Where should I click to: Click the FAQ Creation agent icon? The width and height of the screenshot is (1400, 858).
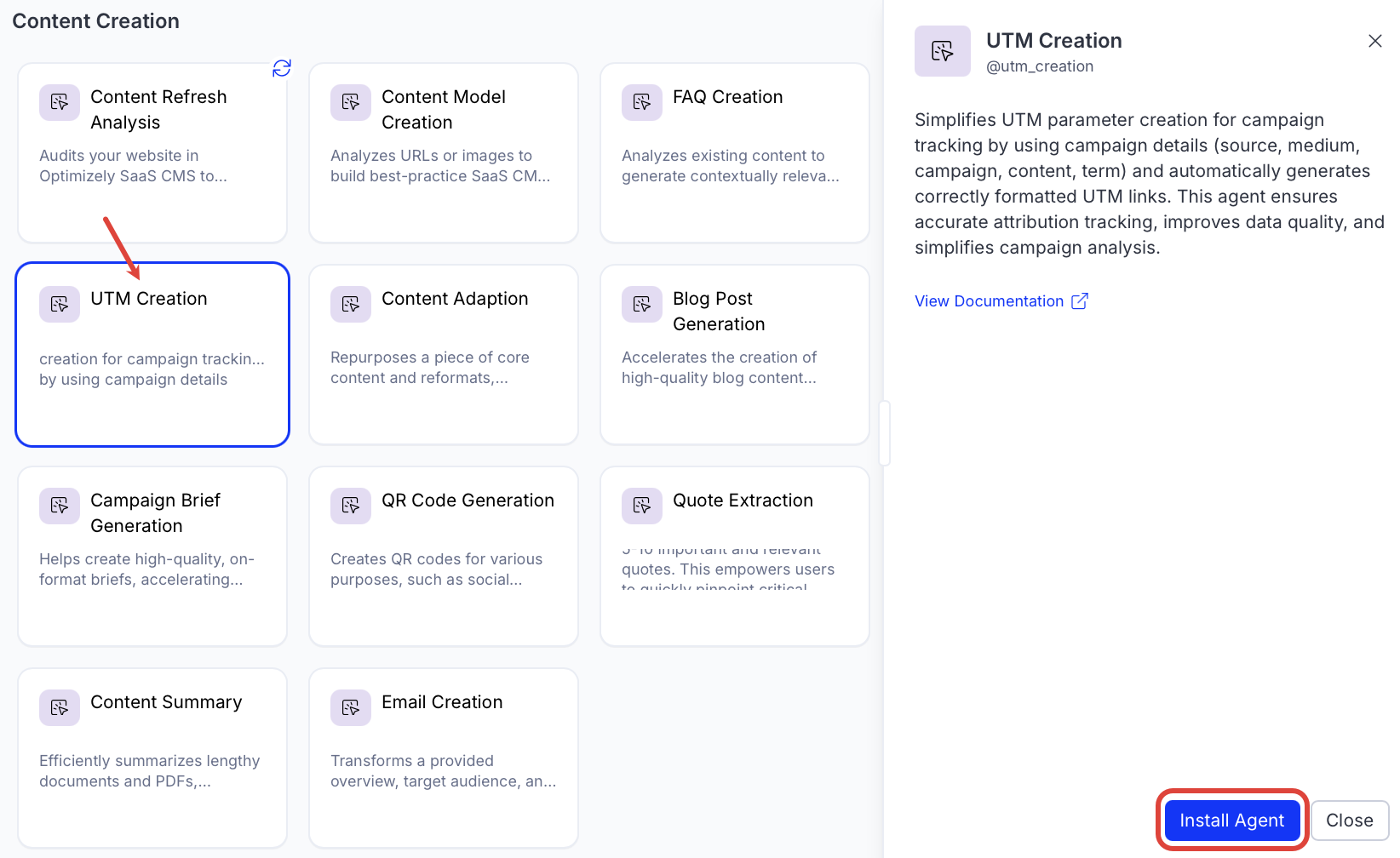(x=642, y=103)
